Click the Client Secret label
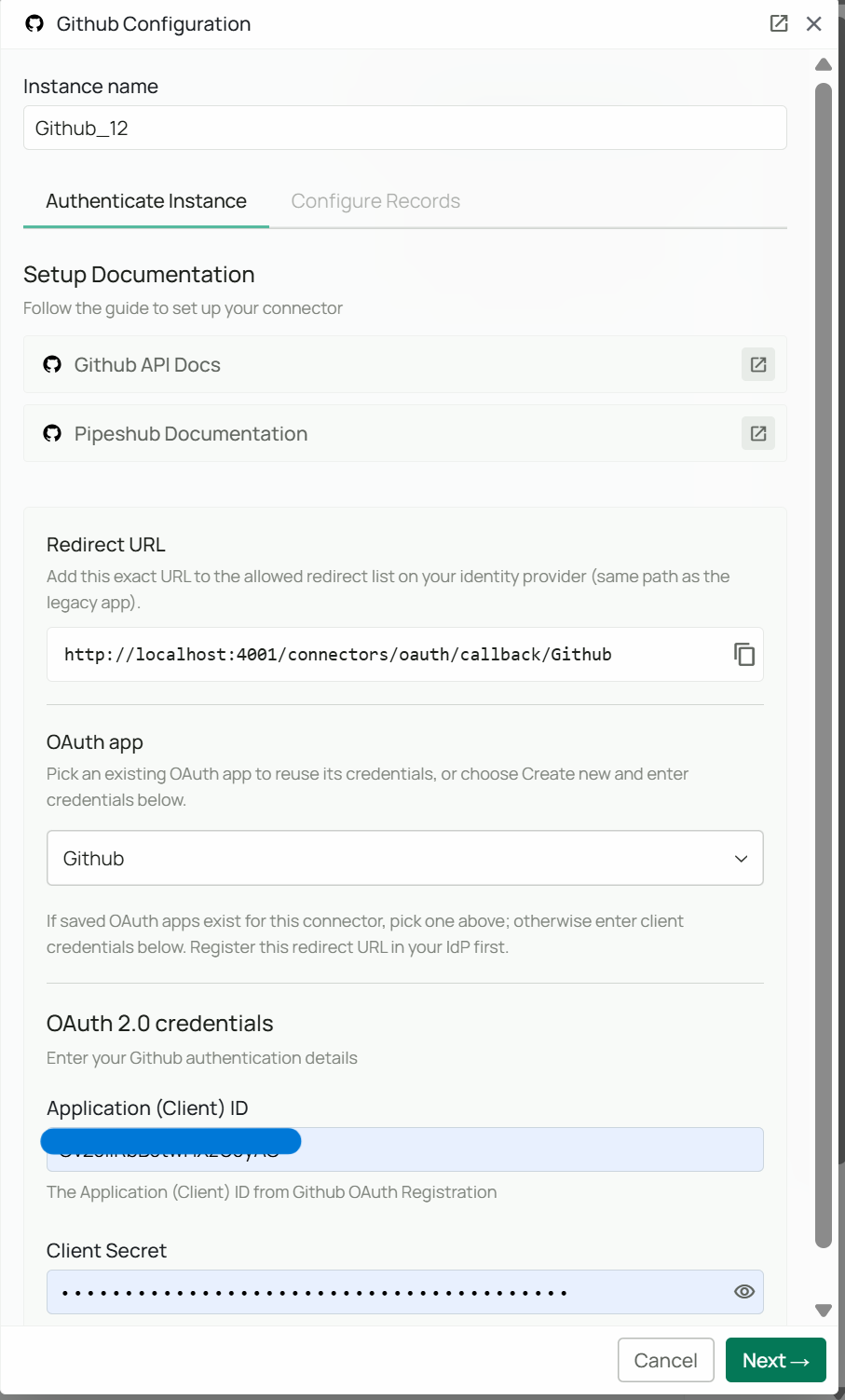The width and height of the screenshot is (845, 1400). pyautogui.click(x=106, y=1251)
